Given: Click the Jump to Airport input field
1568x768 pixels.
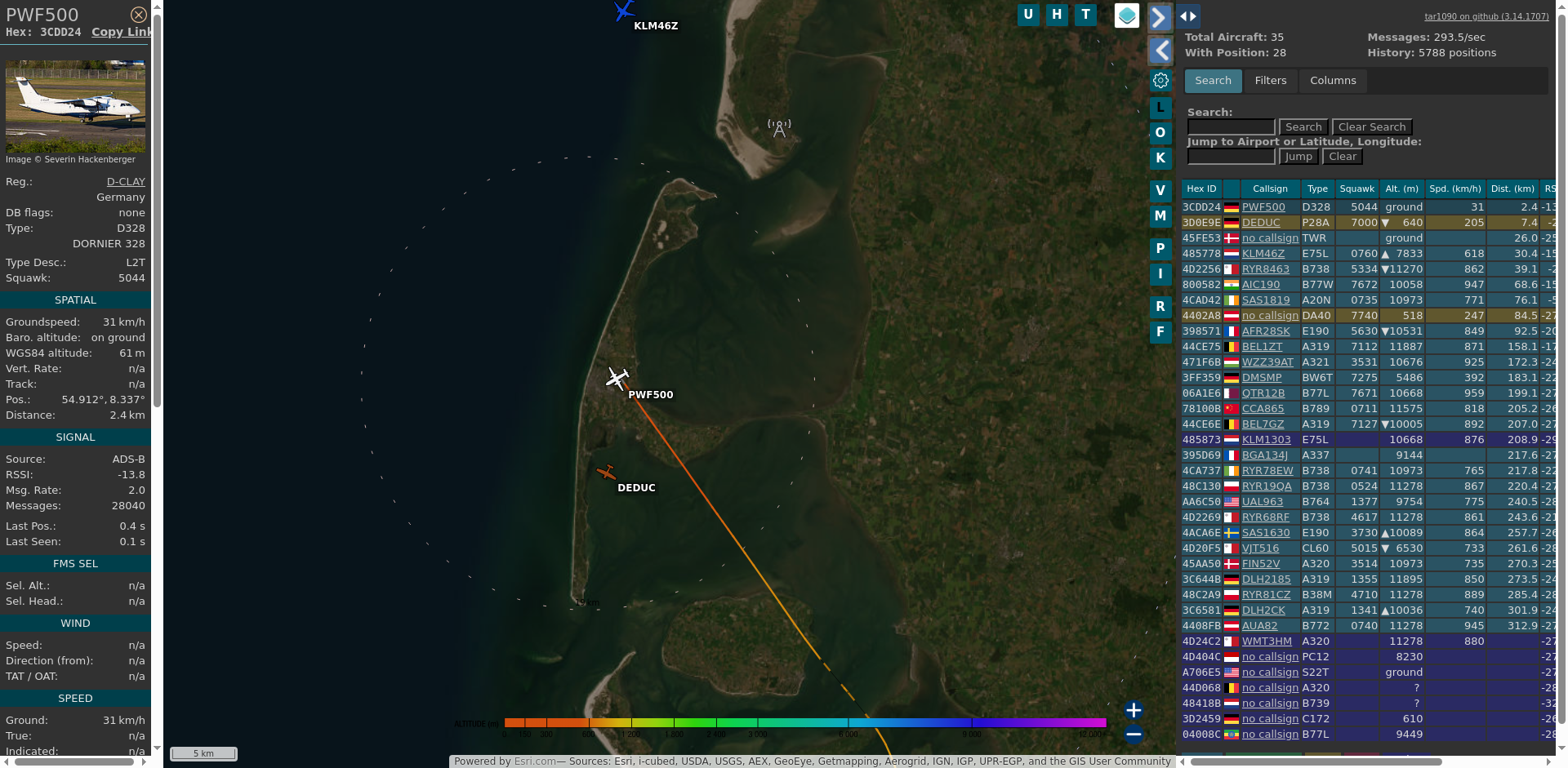Looking at the screenshot, I should point(1231,157).
